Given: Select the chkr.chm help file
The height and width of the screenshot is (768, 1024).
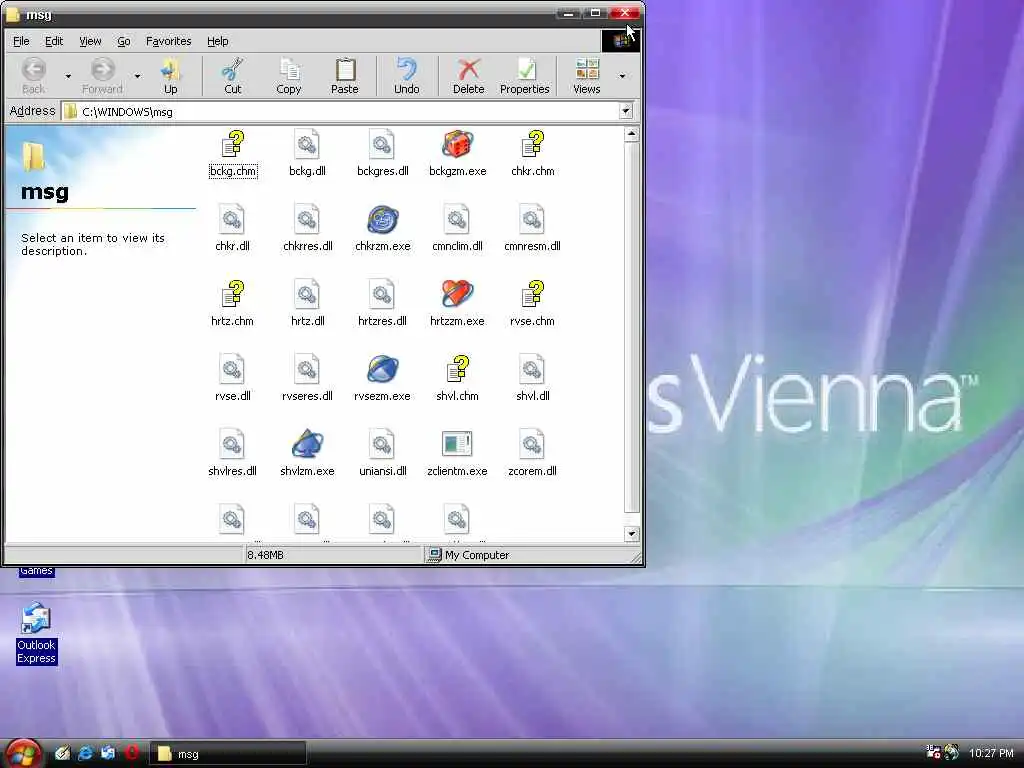Looking at the screenshot, I should tap(532, 154).
